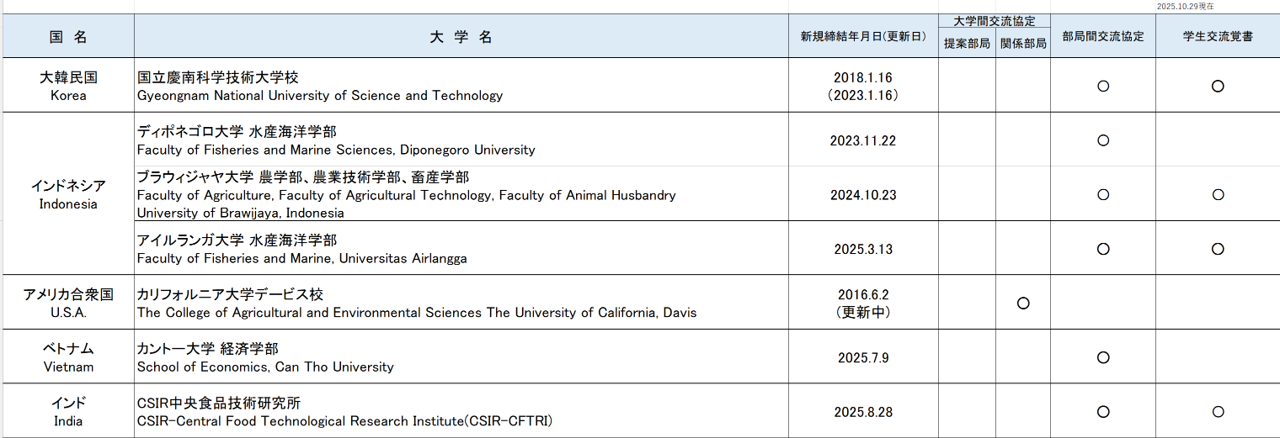Click the 学生交流覚書 column header

tap(1217, 37)
